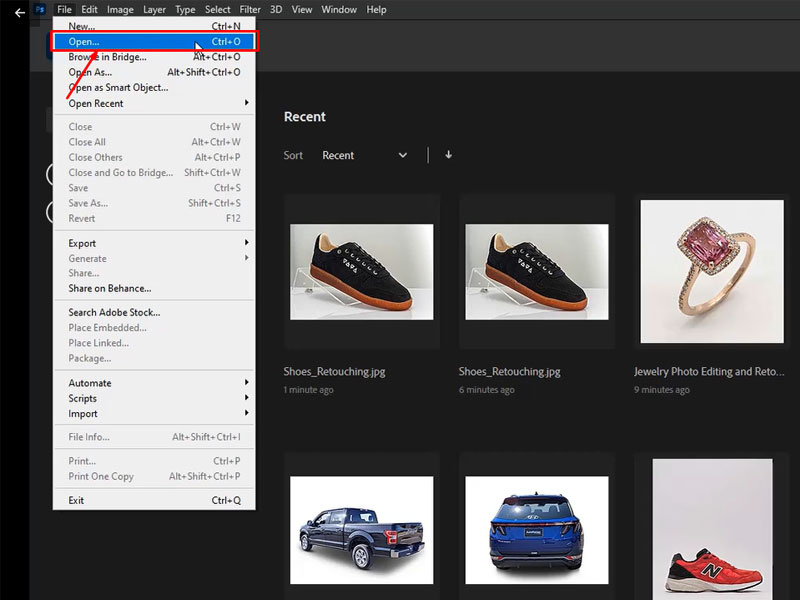Click Search Adobe Stock menu entry

(x=114, y=312)
